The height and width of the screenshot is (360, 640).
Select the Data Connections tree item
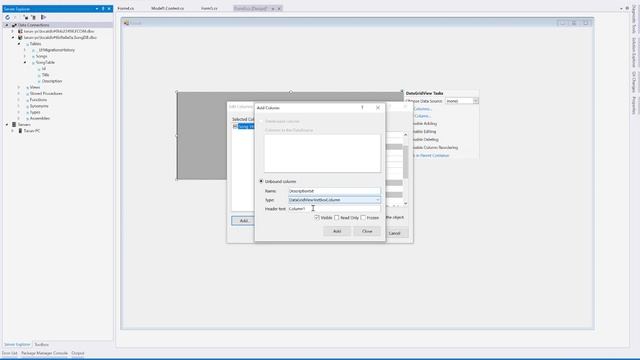point(33,25)
